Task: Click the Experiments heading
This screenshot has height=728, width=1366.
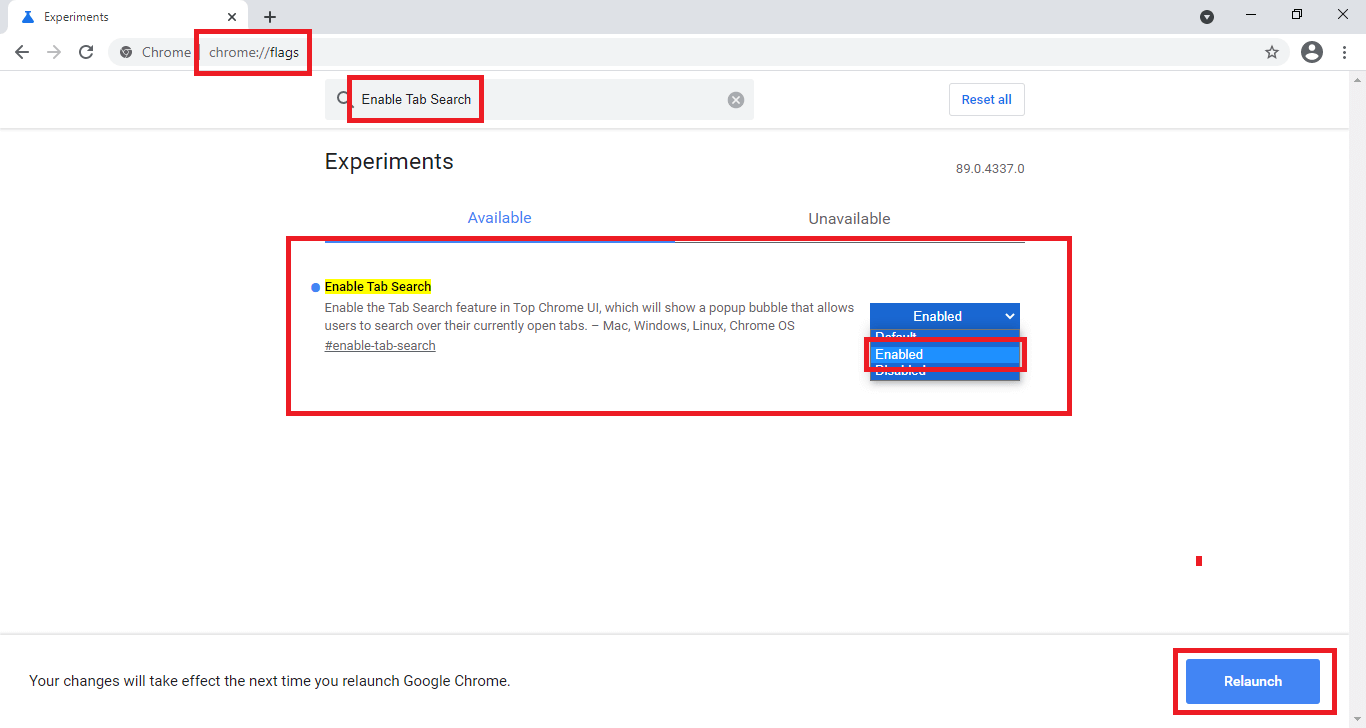Action: (389, 162)
